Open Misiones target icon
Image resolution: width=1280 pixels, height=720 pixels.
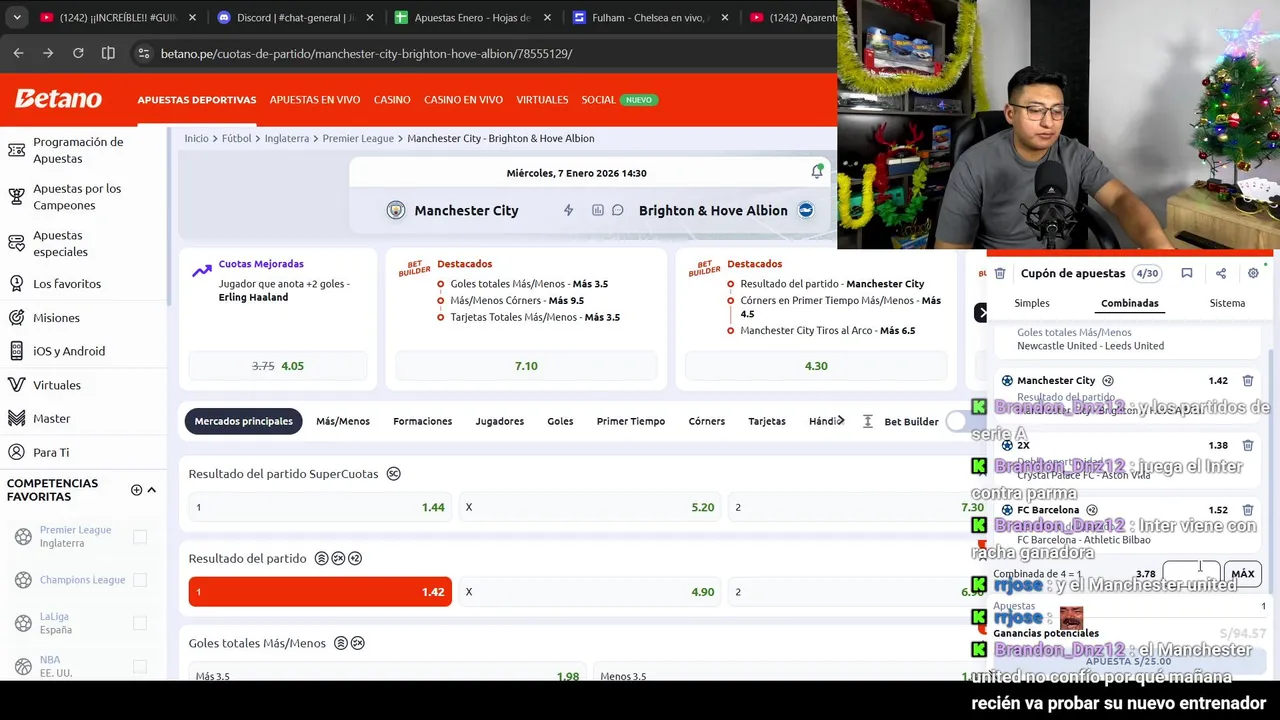[x=16, y=318]
